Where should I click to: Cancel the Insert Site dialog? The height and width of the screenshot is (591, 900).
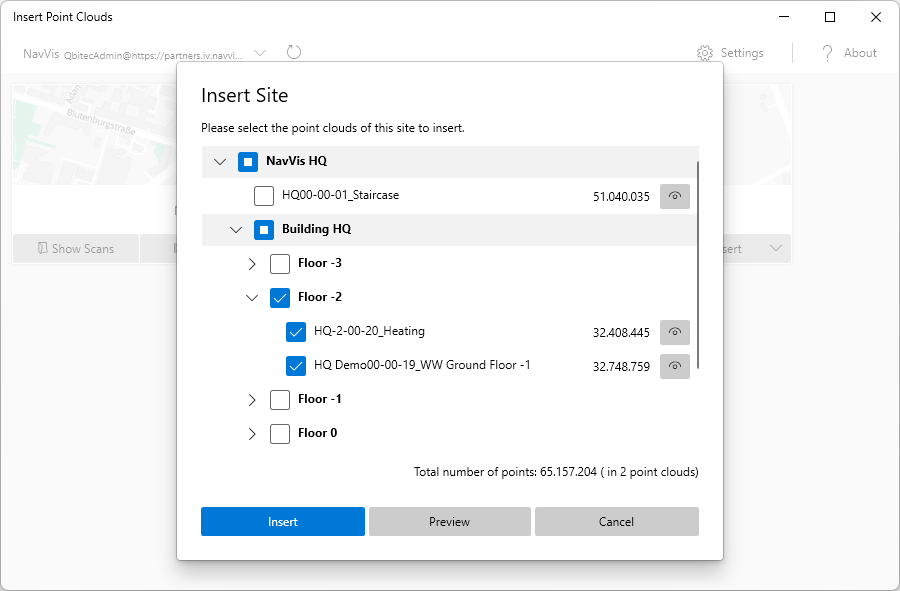point(616,522)
